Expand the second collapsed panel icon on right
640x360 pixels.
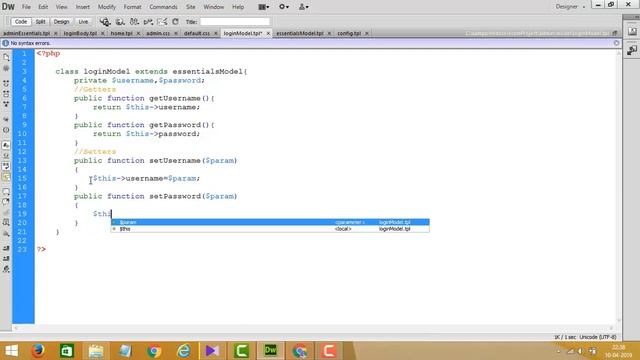tap(632, 50)
